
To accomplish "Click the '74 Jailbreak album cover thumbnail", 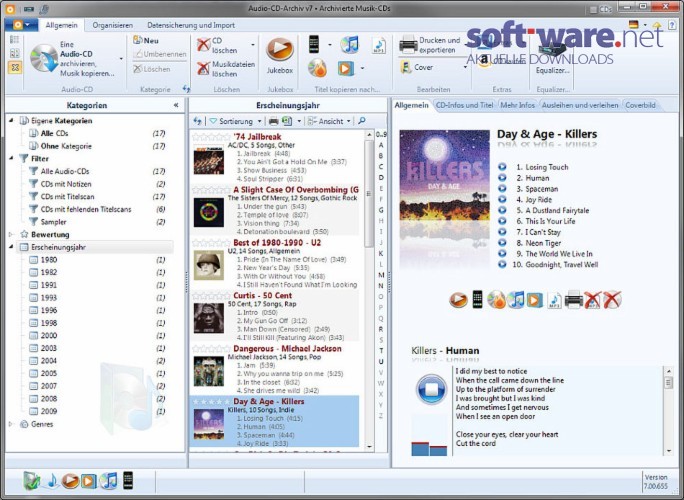I will click(x=209, y=159).
